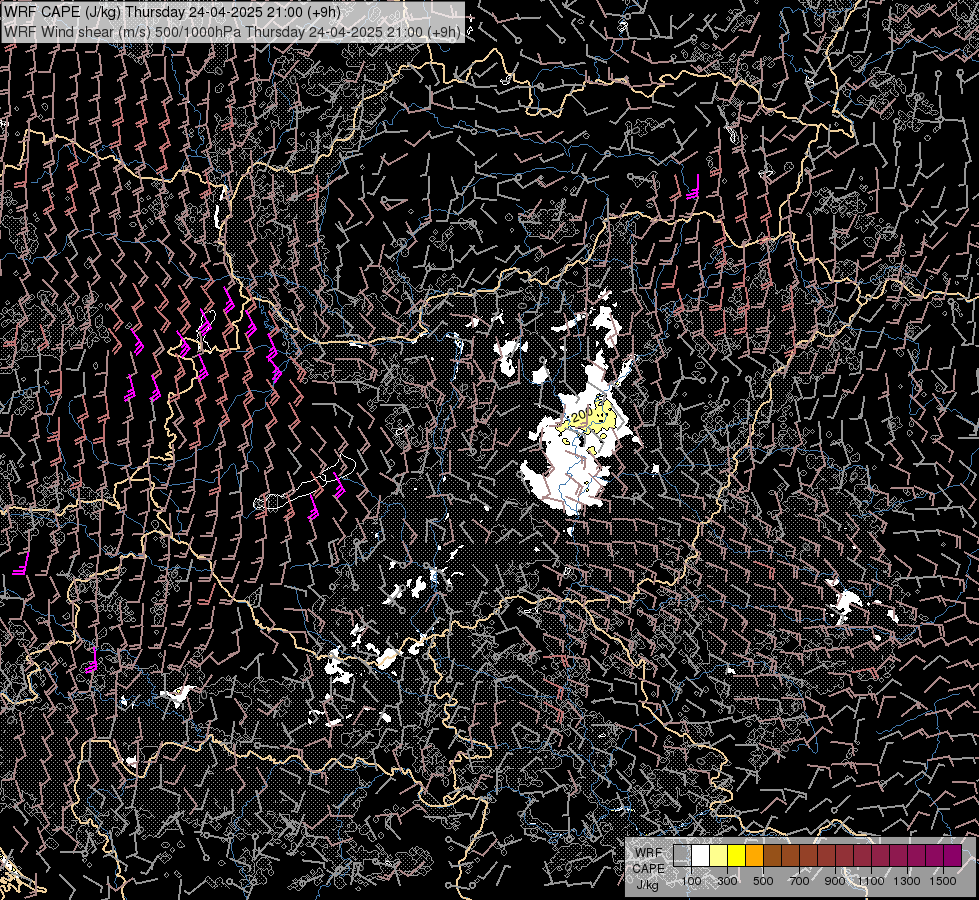Image resolution: width=979 pixels, height=900 pixels.
Task: Select the legend label 1300
Action: 907,881
